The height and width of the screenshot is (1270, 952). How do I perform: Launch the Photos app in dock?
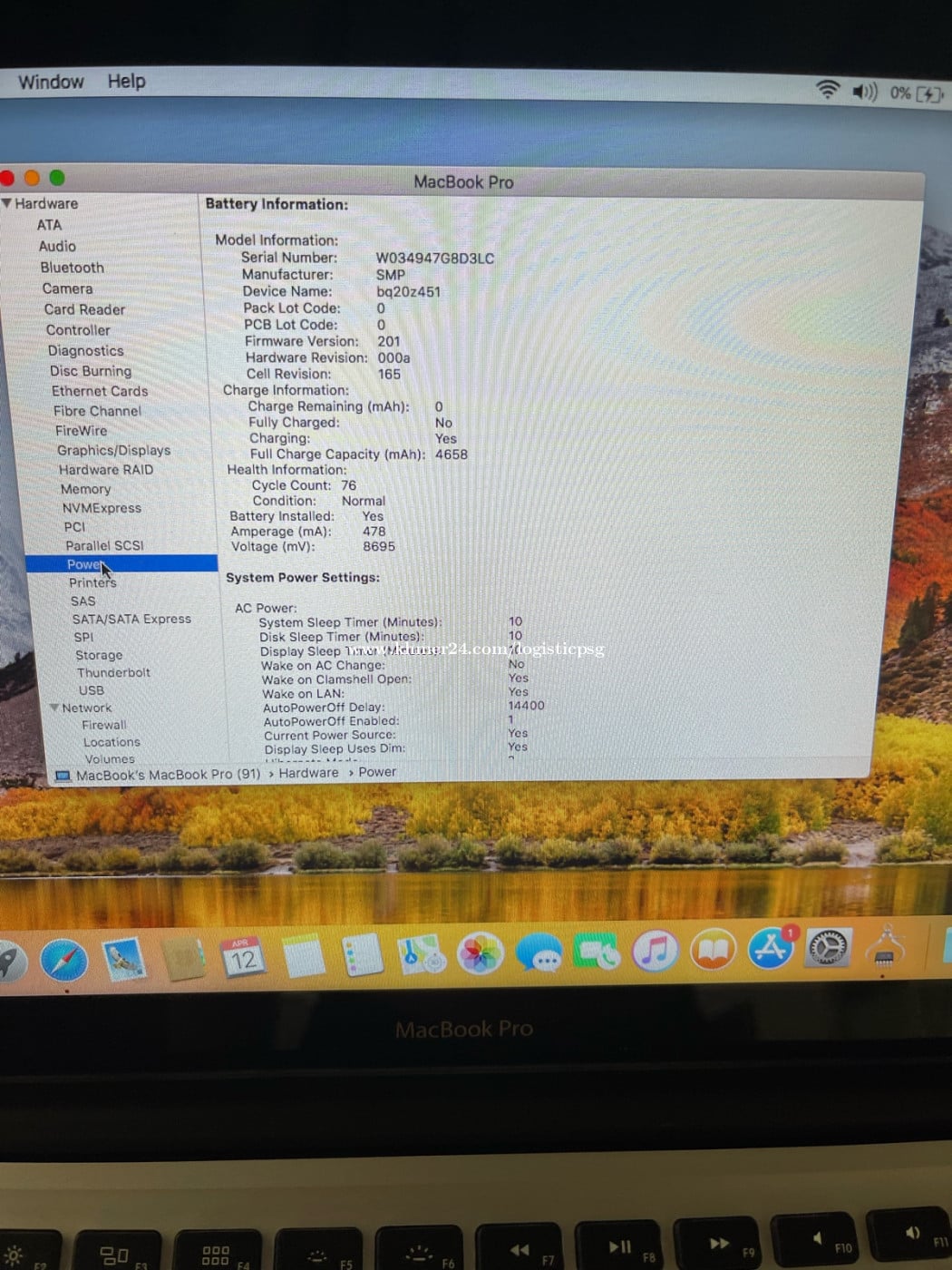(480, 954)
